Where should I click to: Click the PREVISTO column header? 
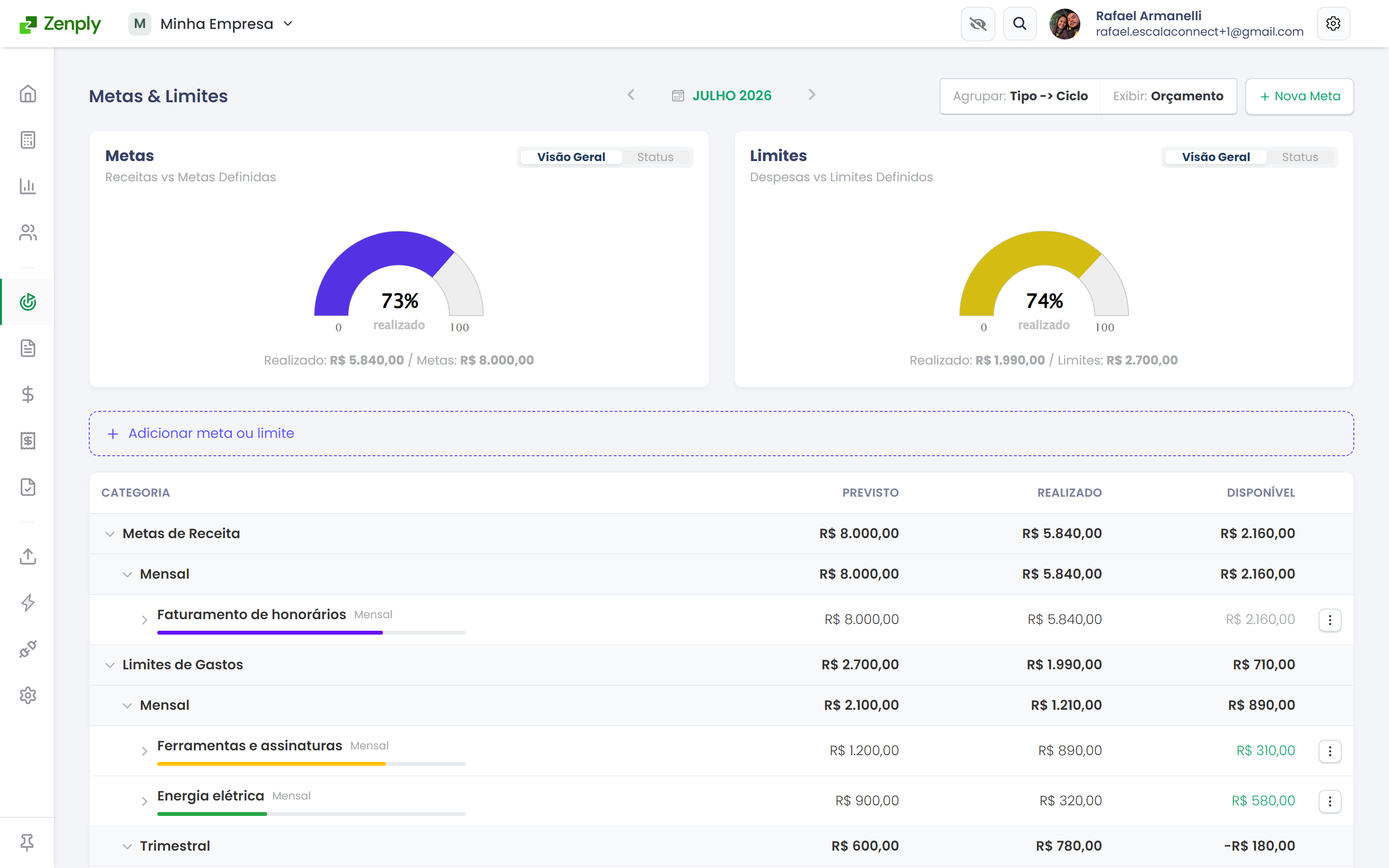870,492
